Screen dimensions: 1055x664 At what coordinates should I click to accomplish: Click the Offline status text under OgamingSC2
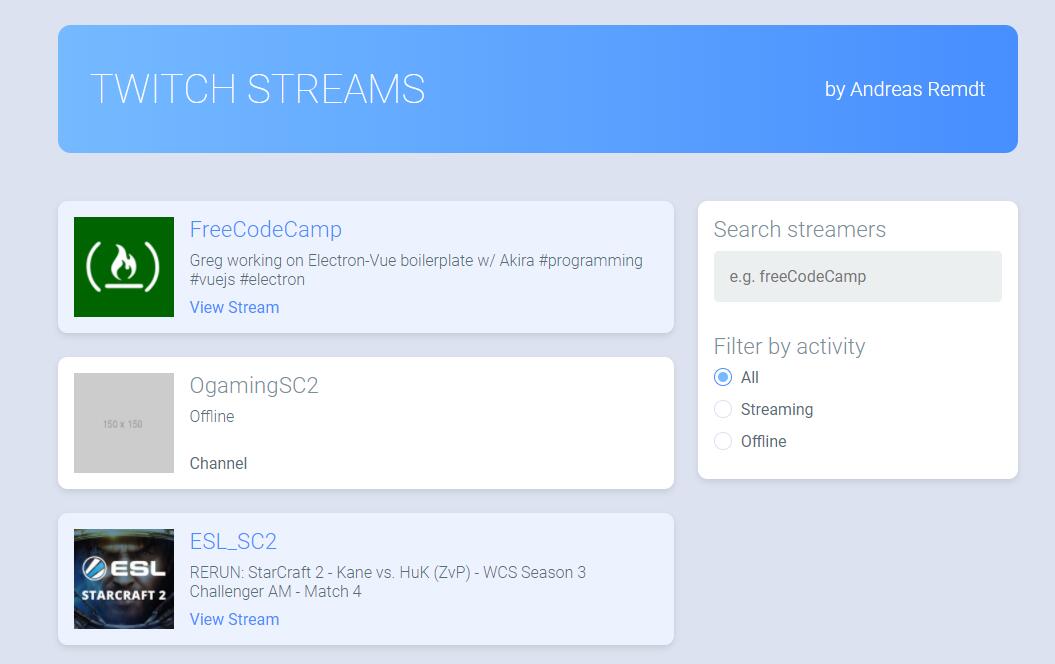pos(212,416)
